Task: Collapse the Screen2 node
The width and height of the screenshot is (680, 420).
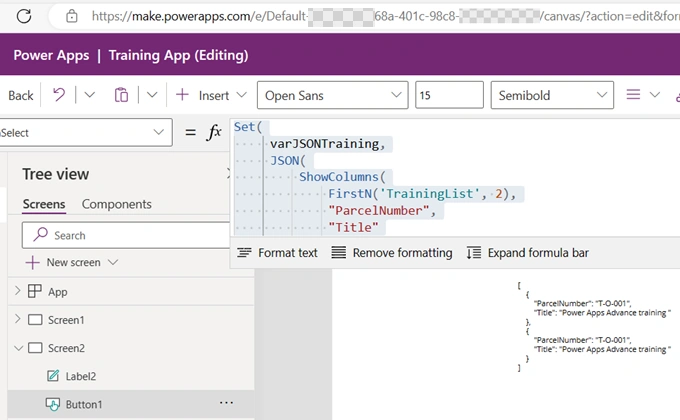Action: [18, 348]
